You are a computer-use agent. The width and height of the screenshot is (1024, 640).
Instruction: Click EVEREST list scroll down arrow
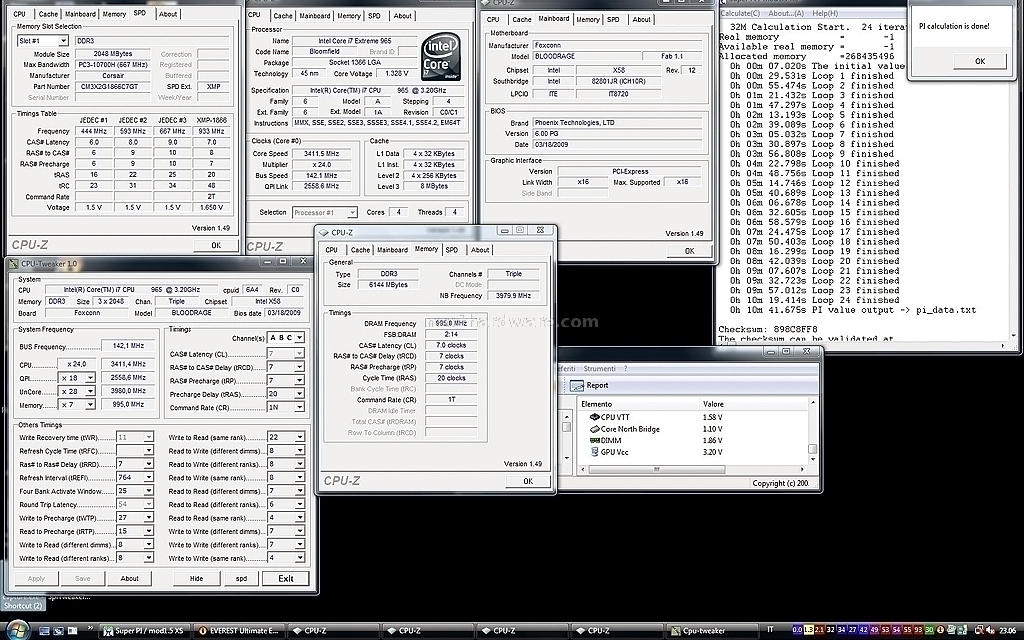click(x=812, y=459)
